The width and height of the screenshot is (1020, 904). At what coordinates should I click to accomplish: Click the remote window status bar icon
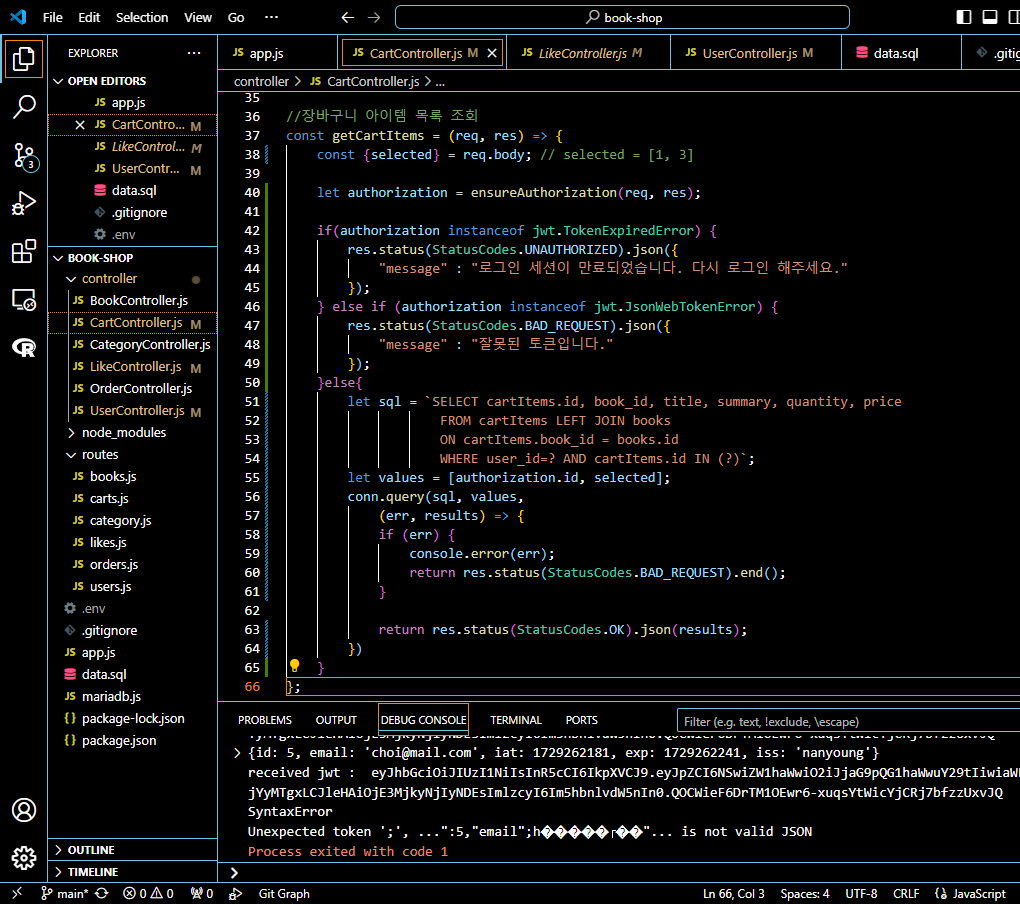point(17,894)
